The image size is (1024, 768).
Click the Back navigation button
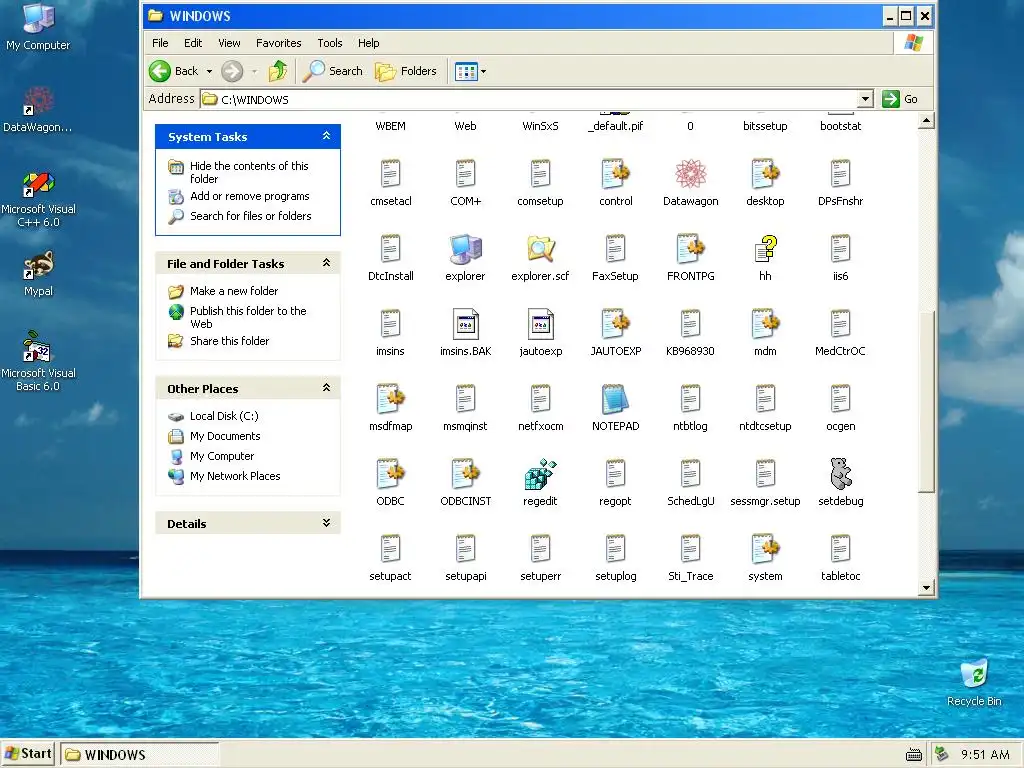pos(174,71)
